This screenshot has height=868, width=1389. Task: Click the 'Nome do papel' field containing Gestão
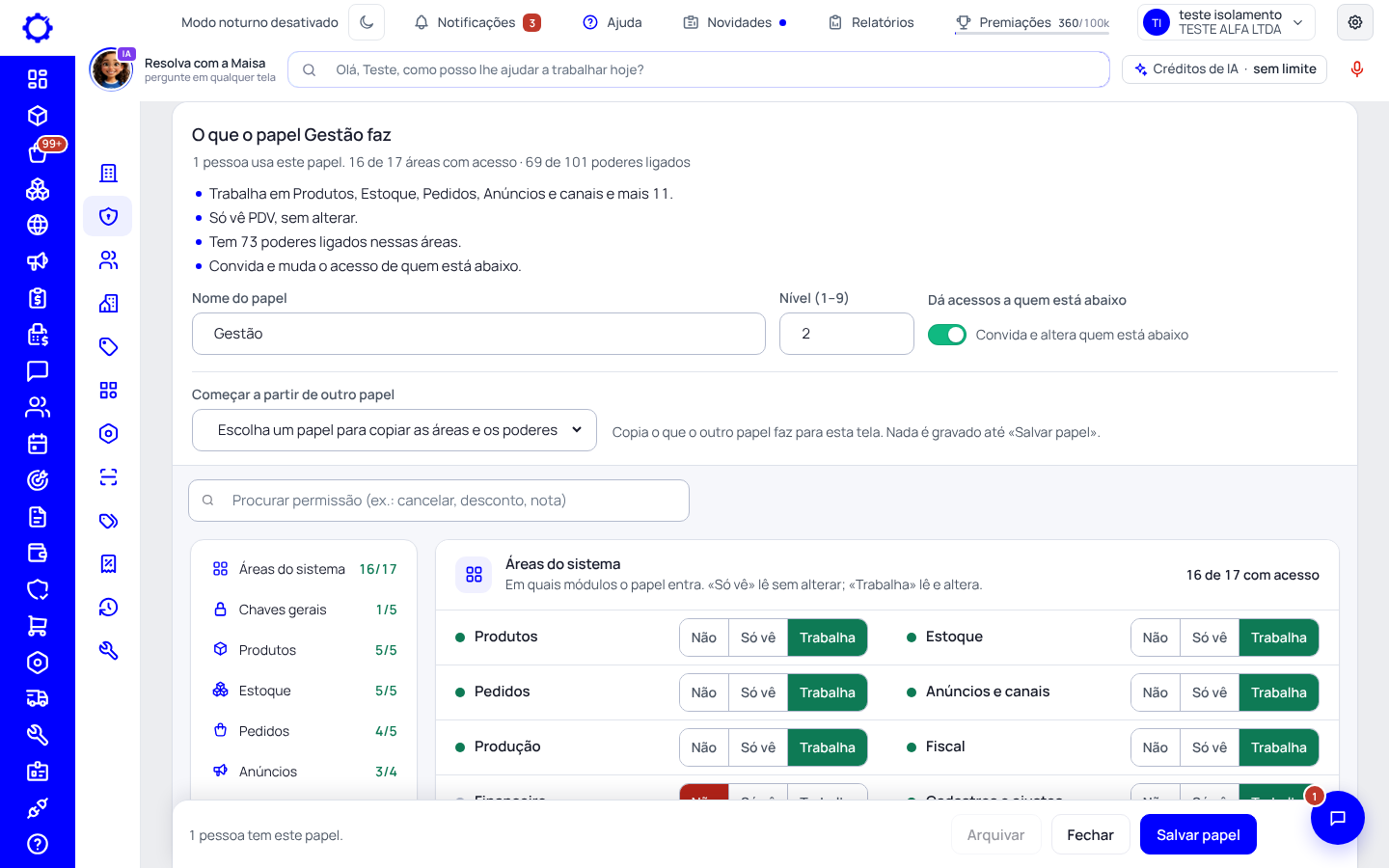click(x=478, y=334)
